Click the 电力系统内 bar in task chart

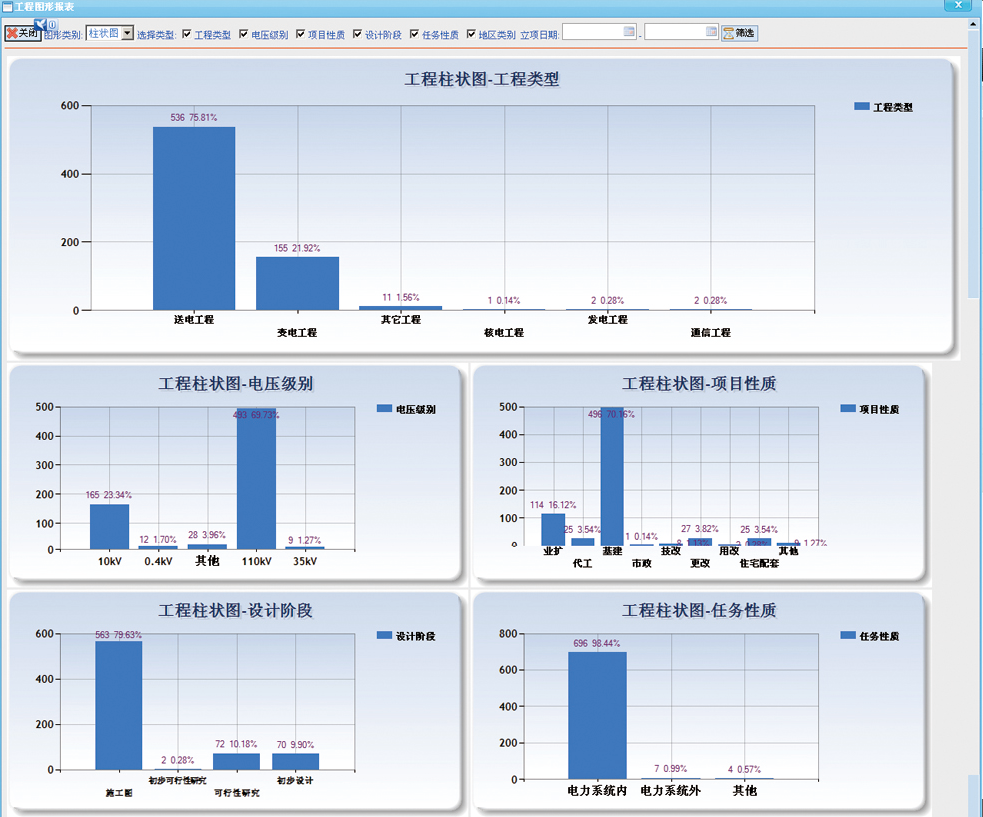click(x=597, y=715)
